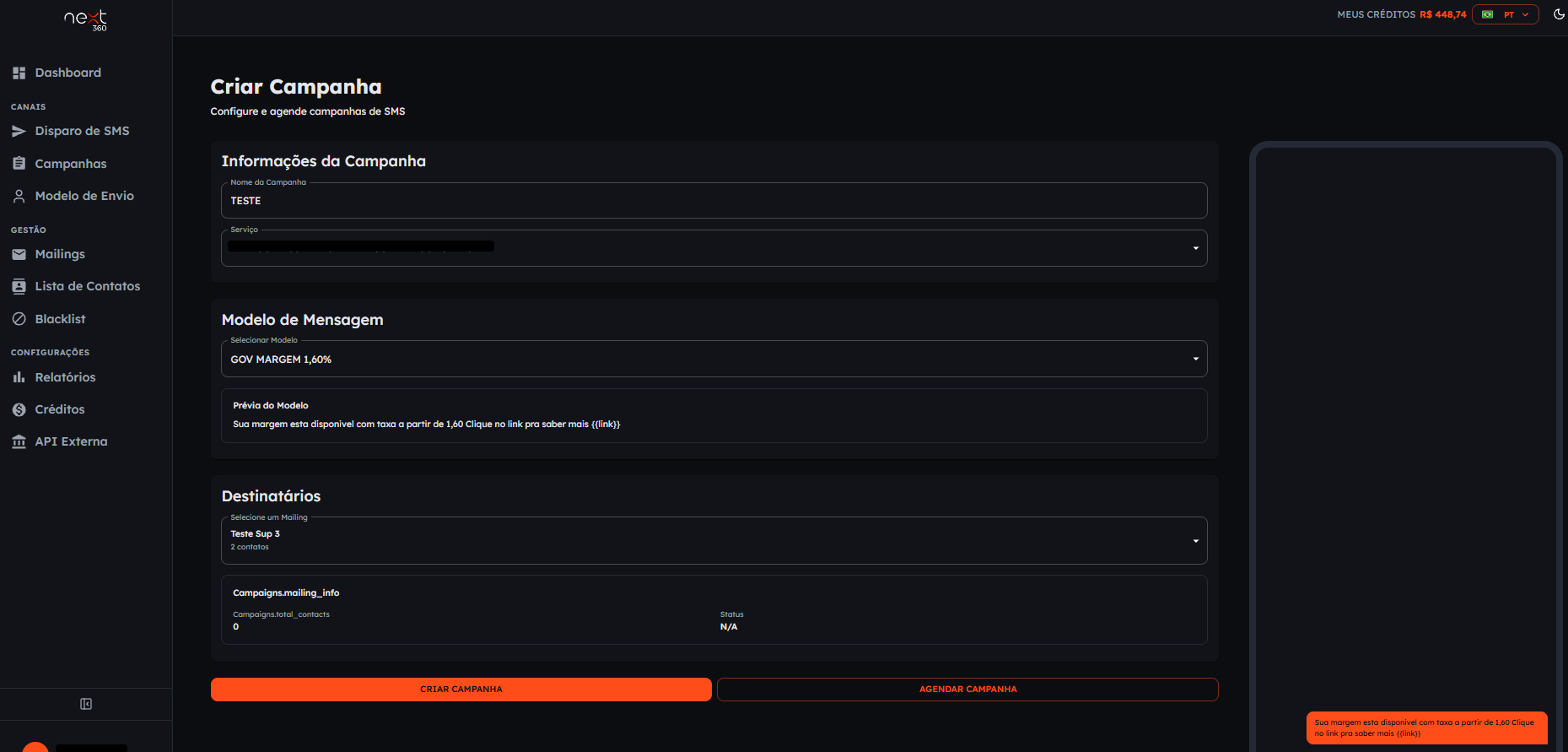The image size is (1568, 752).
Task: Open the Selecione um Mailing dropdown
Action: point(714,540)
